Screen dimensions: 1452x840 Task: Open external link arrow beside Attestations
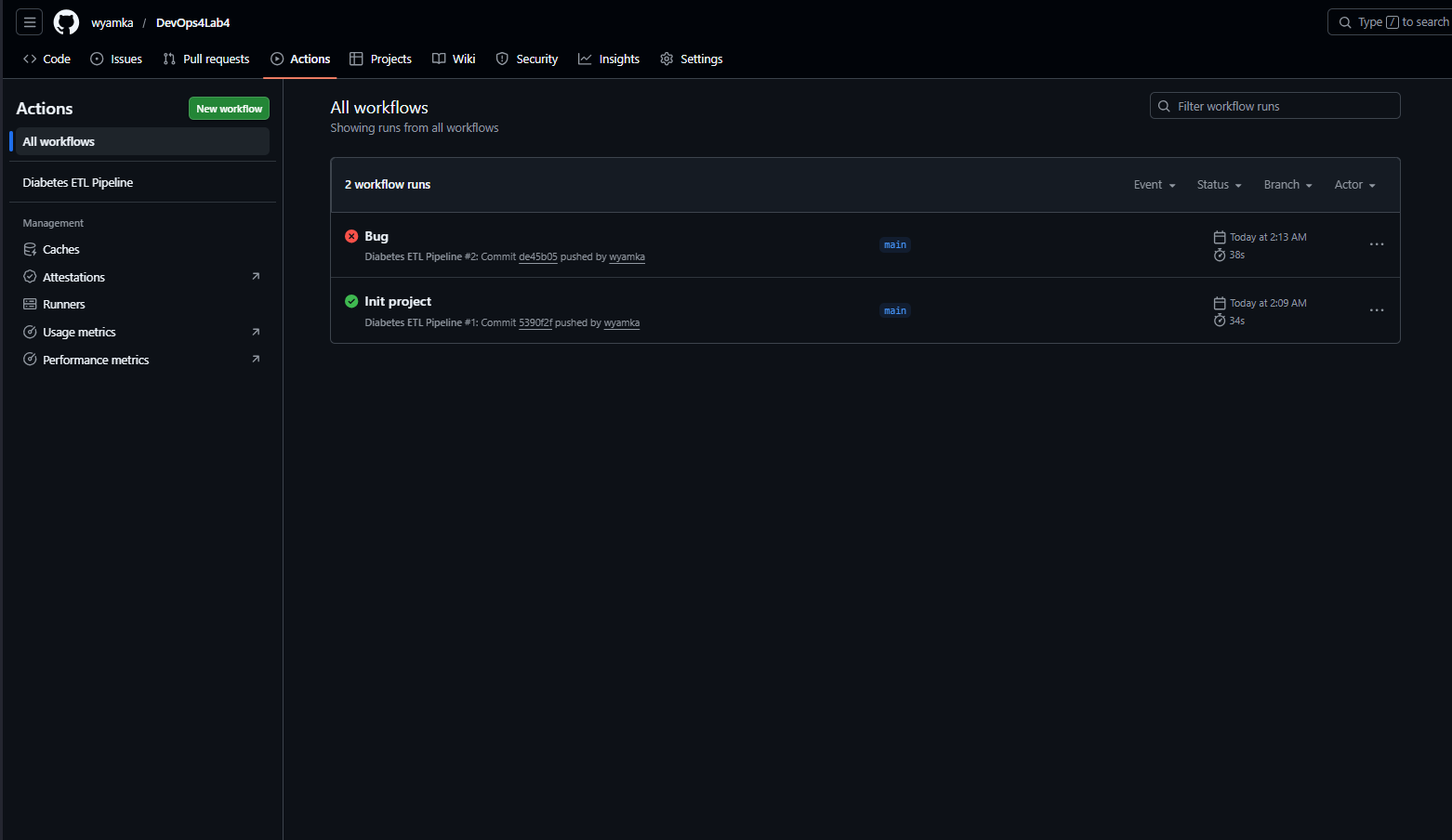256,276
